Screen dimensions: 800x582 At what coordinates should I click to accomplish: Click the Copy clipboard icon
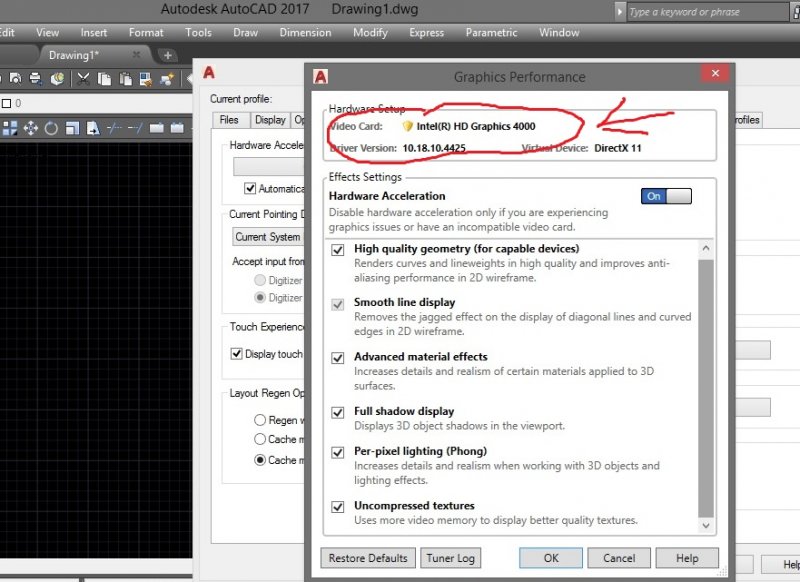pos(104,79)
